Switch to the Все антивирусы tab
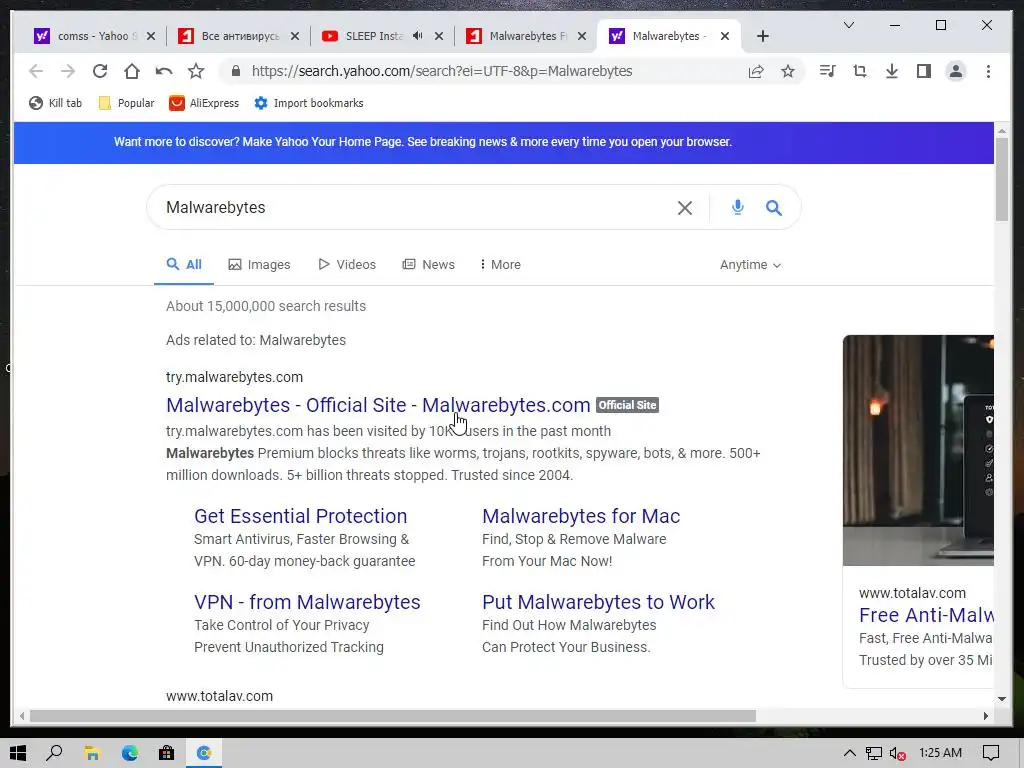Screen dimensions: 1024x768 point(238,36)
